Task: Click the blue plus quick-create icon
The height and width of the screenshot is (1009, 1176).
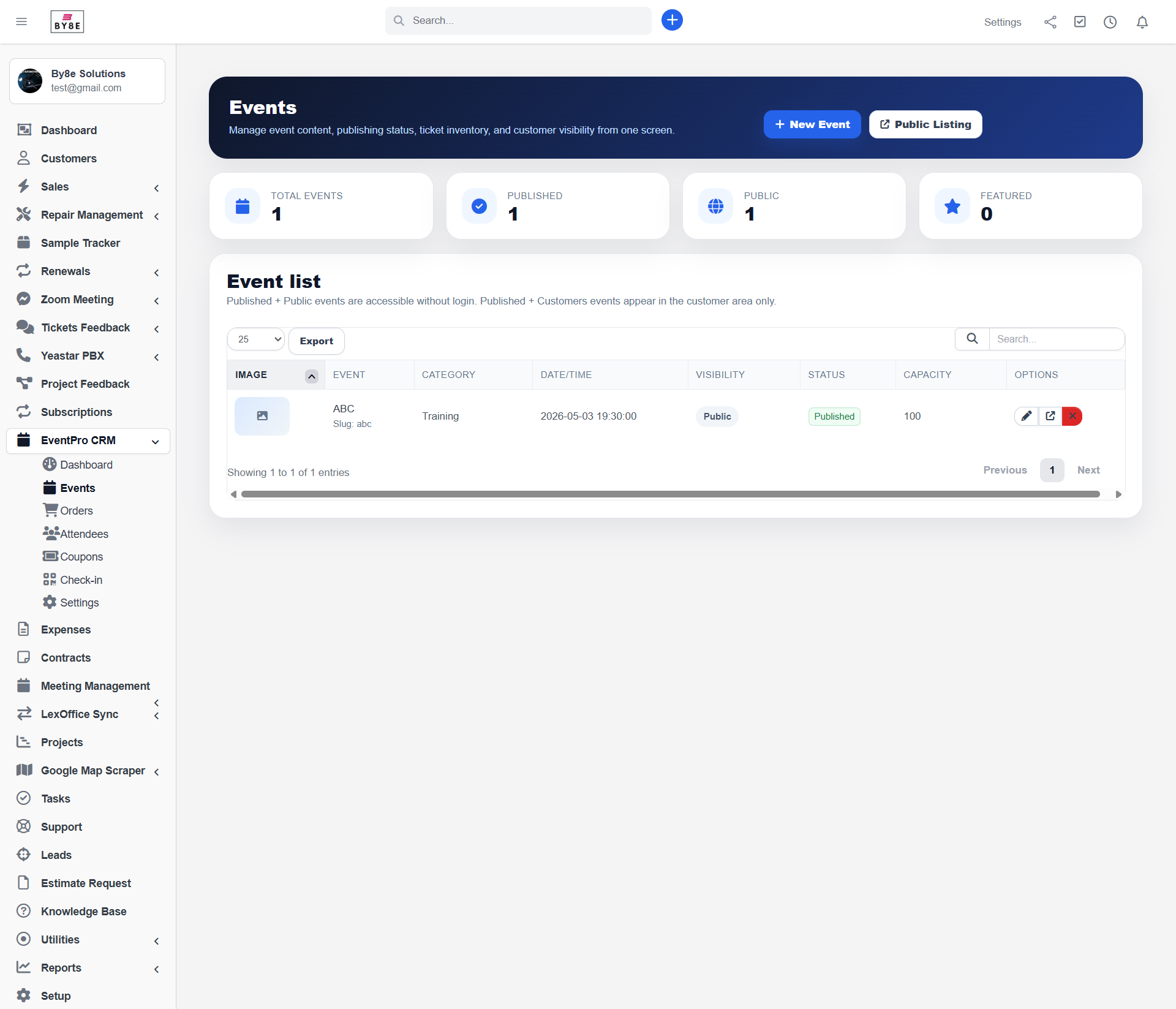Action: (672, 20)
